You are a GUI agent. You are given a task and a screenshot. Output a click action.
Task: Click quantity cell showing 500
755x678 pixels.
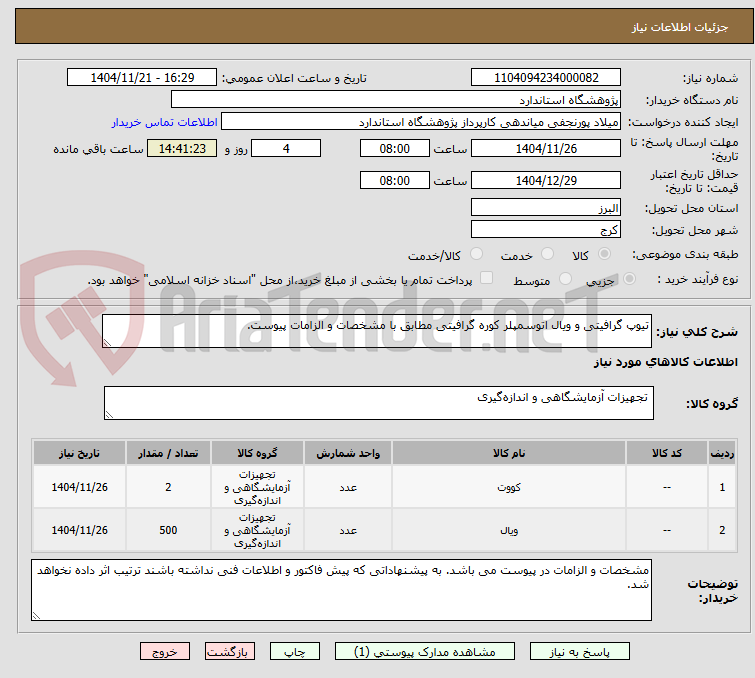pyautogui.click(x=168, y=530)
